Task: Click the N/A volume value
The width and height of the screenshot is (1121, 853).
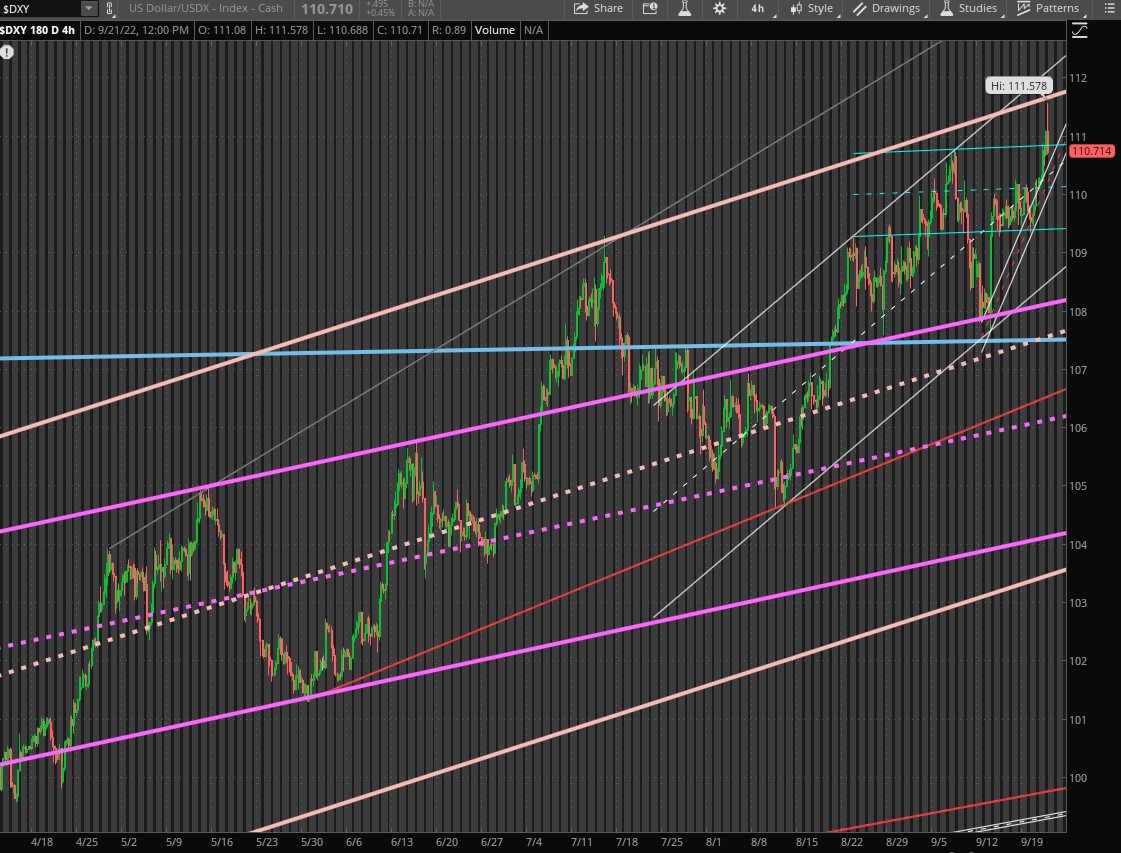Action: pyautogui.click(x=533, y=30)
